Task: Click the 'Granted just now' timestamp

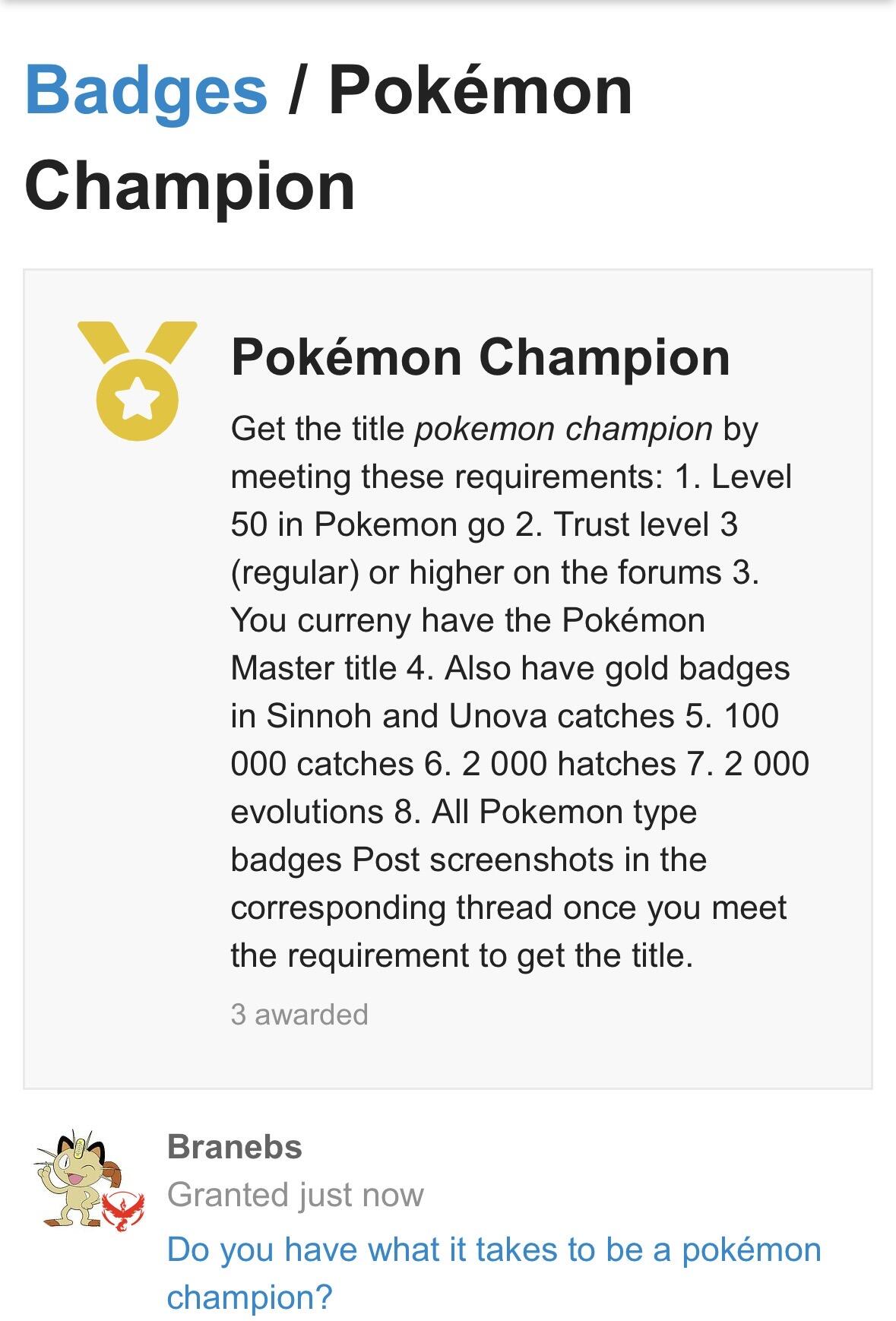Action: pos(295,1195)
